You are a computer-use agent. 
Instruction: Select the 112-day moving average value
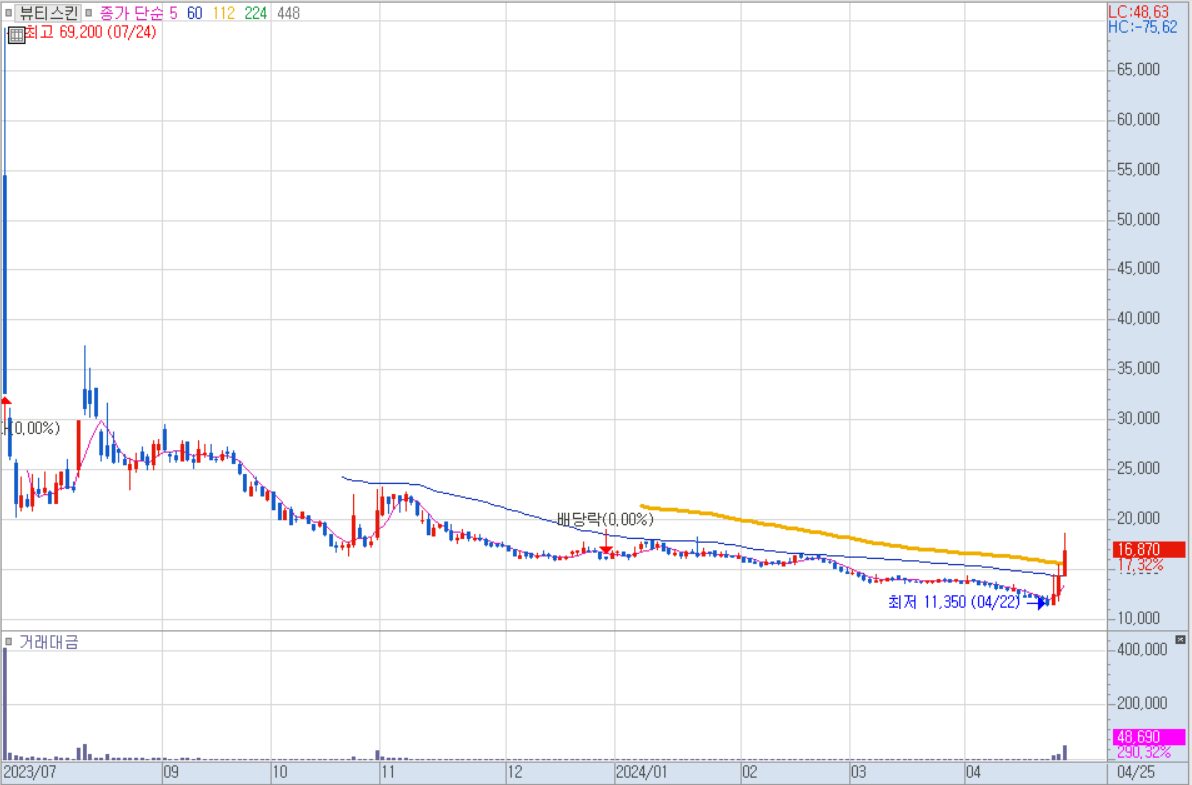224,13
